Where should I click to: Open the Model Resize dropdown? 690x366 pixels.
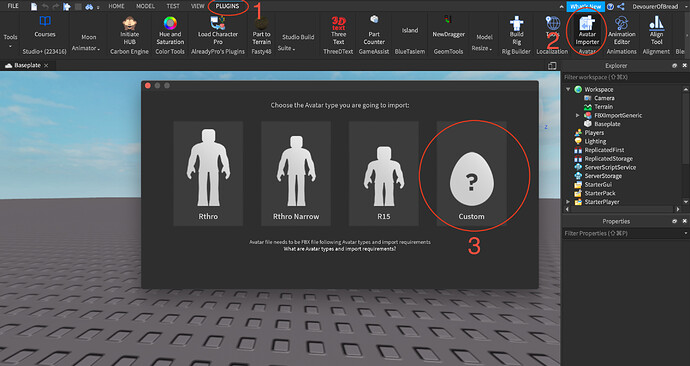point(484,43)
